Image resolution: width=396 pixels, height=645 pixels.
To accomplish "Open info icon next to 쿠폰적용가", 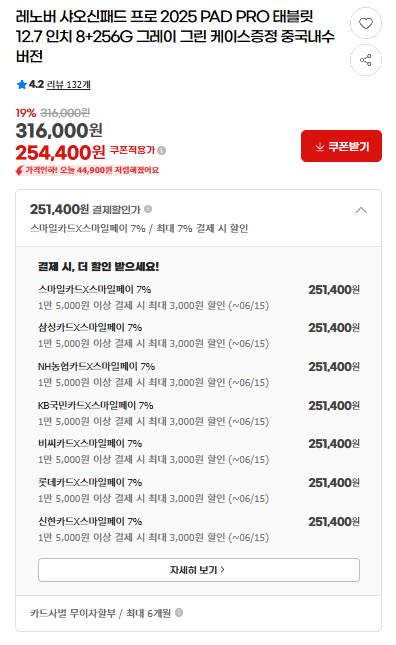I will point(162,151).
